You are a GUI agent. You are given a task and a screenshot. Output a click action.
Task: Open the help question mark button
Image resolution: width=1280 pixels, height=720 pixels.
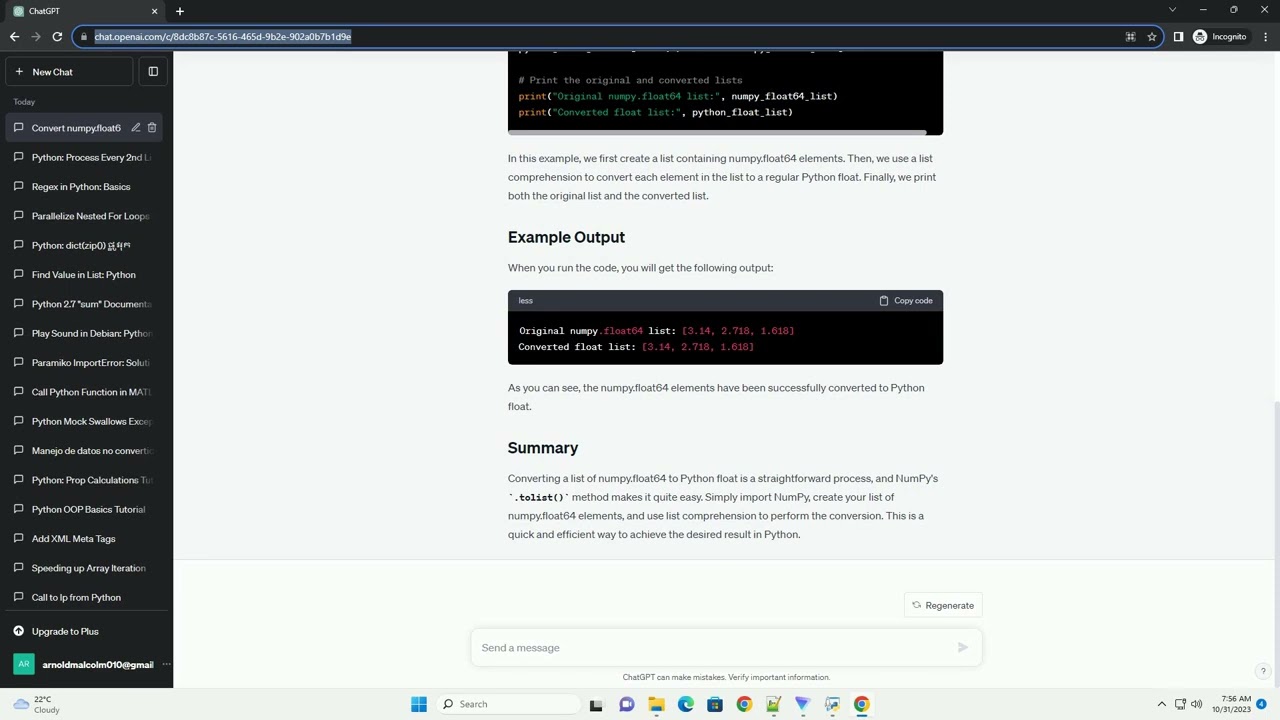[x=1263, y=671]
